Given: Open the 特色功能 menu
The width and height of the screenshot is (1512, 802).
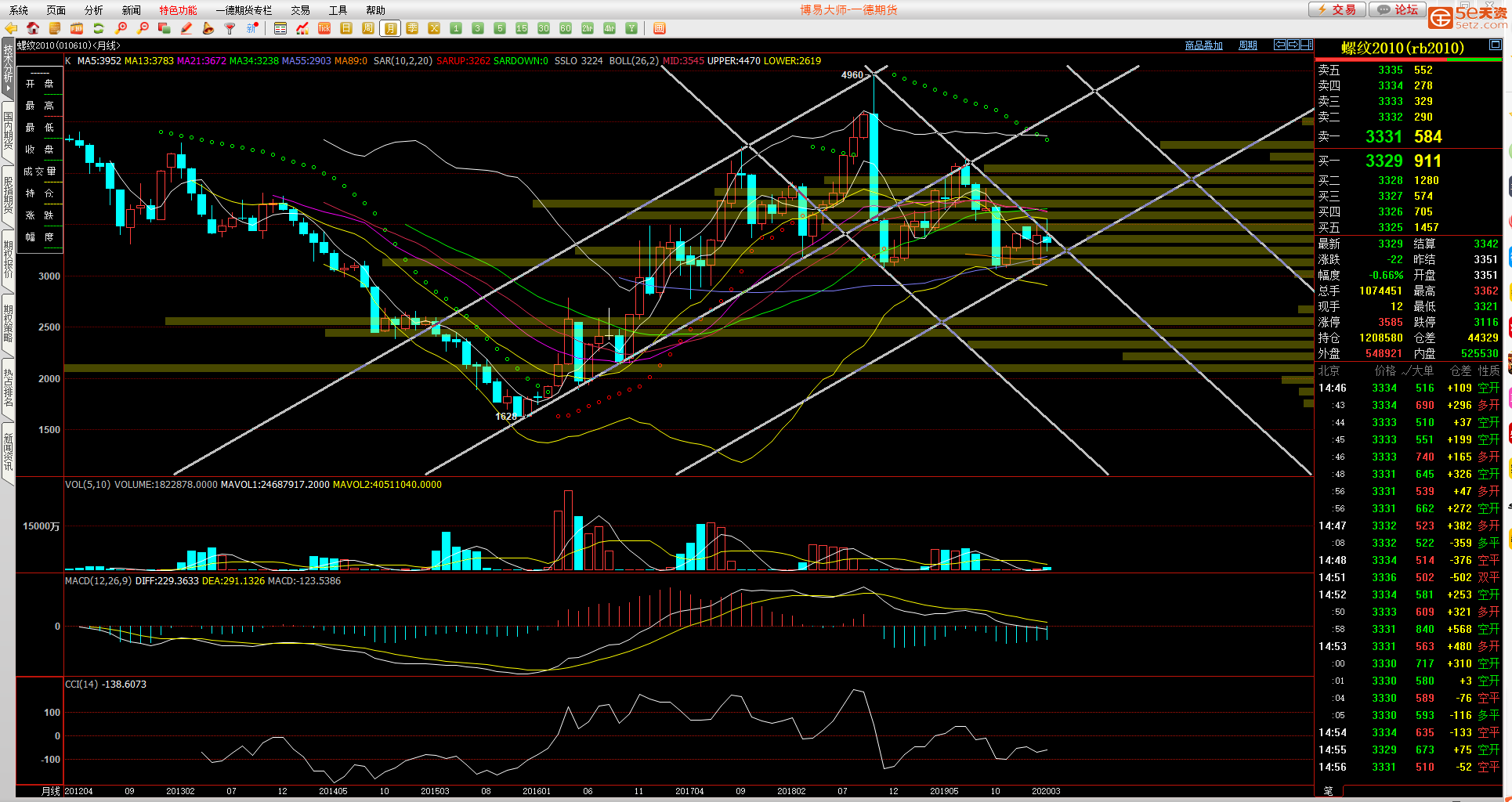Looking at the screenshot, I should pos(178,10).
